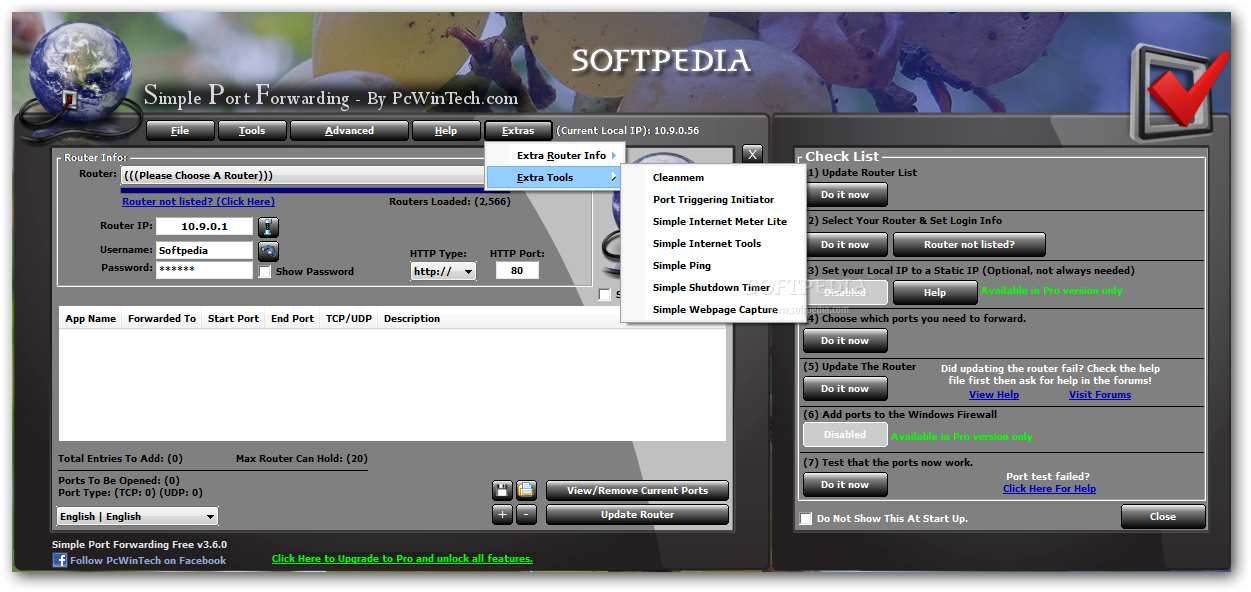The image size is (1251, 592).
Task: Open the Visit Forums link
Action: click(1100, 395)
